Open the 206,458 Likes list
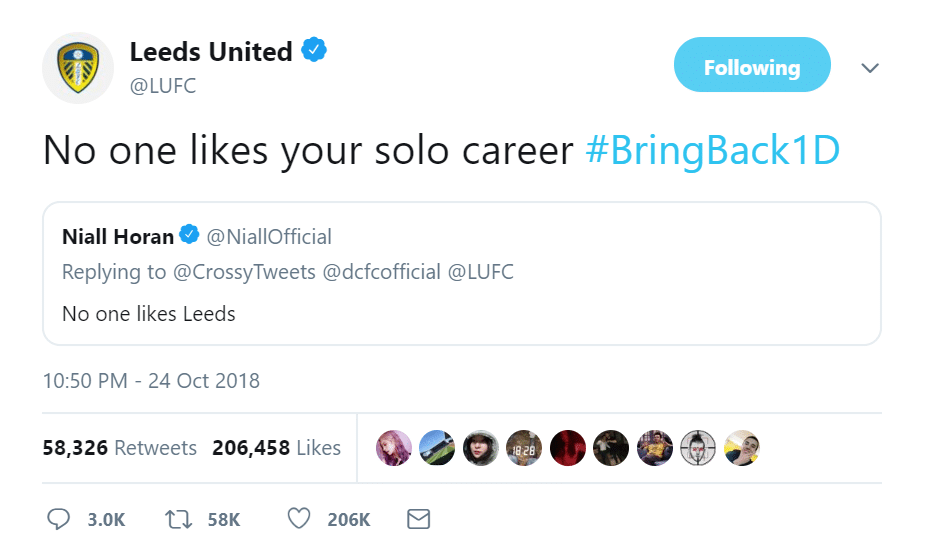 click(x=276, y=448)
